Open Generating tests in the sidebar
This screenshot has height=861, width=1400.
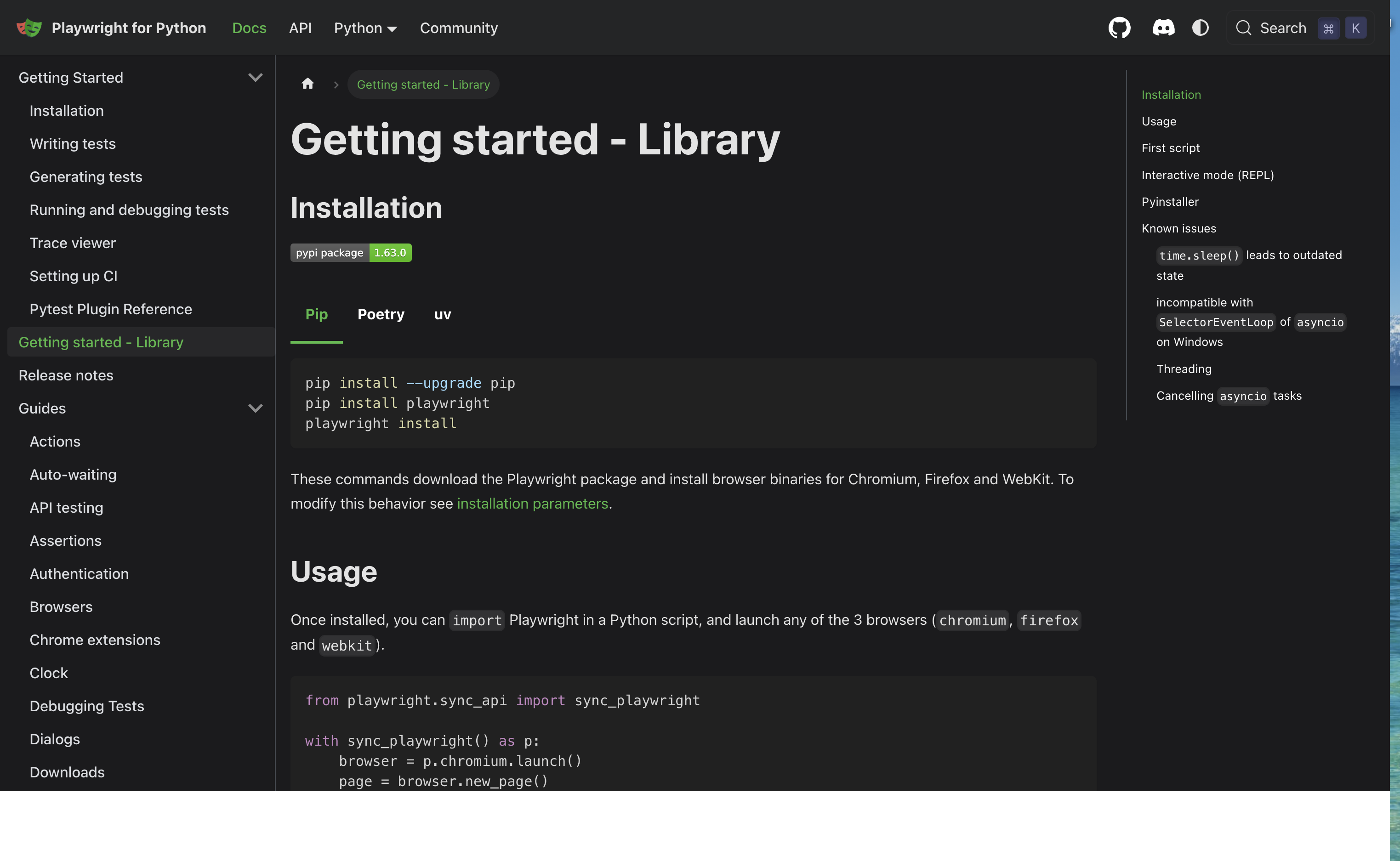[86, 176]
